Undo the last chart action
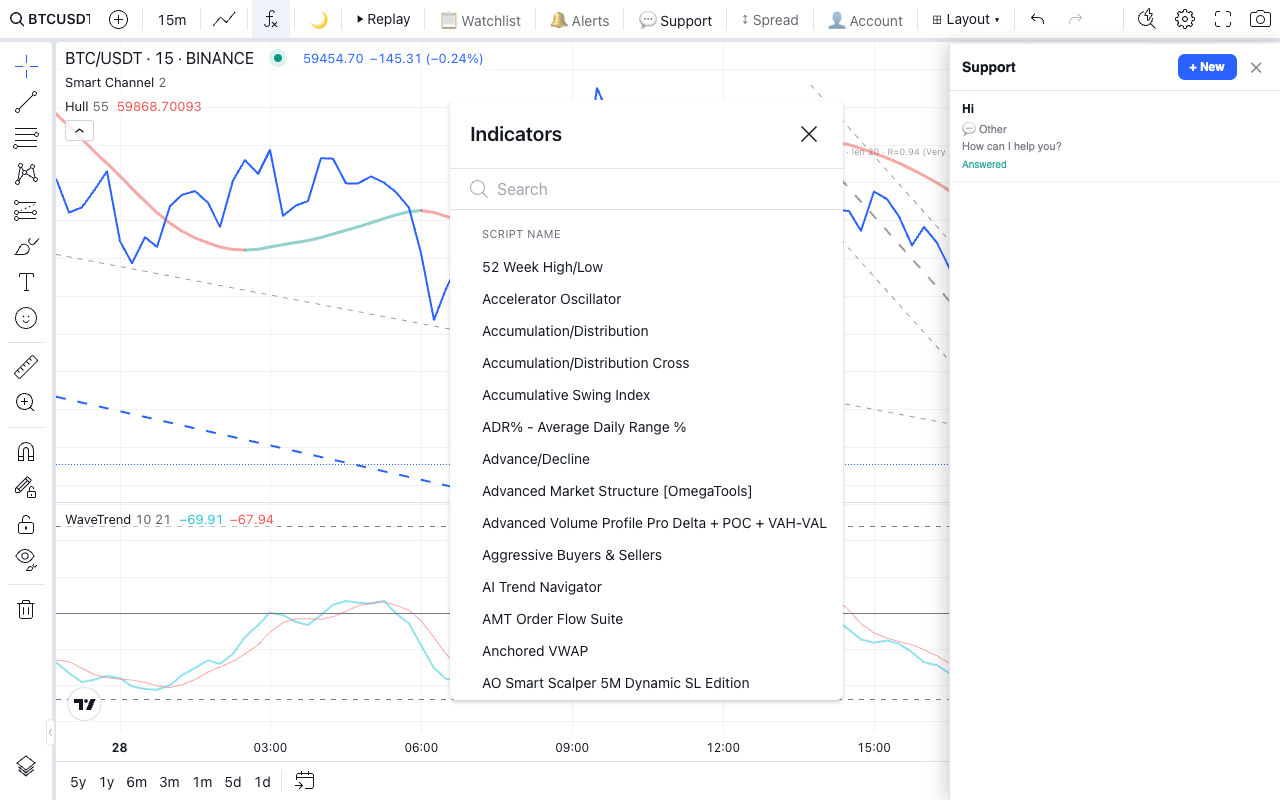 pyautogui.click(x=1038, y=19)
